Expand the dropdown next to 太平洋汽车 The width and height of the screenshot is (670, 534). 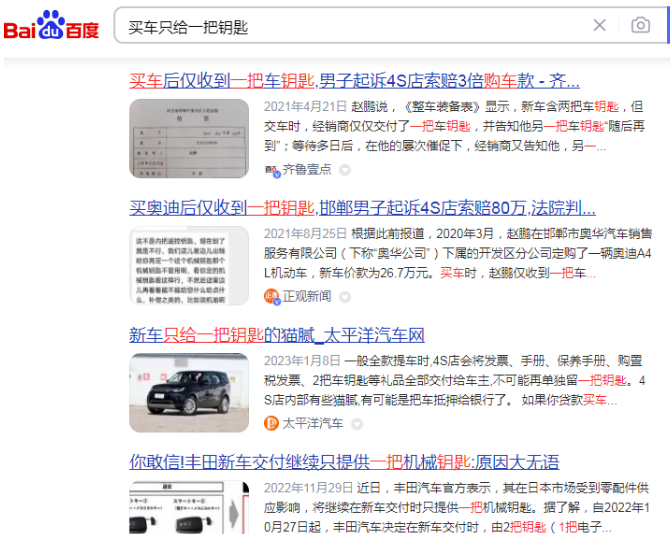tap(357, 424)
